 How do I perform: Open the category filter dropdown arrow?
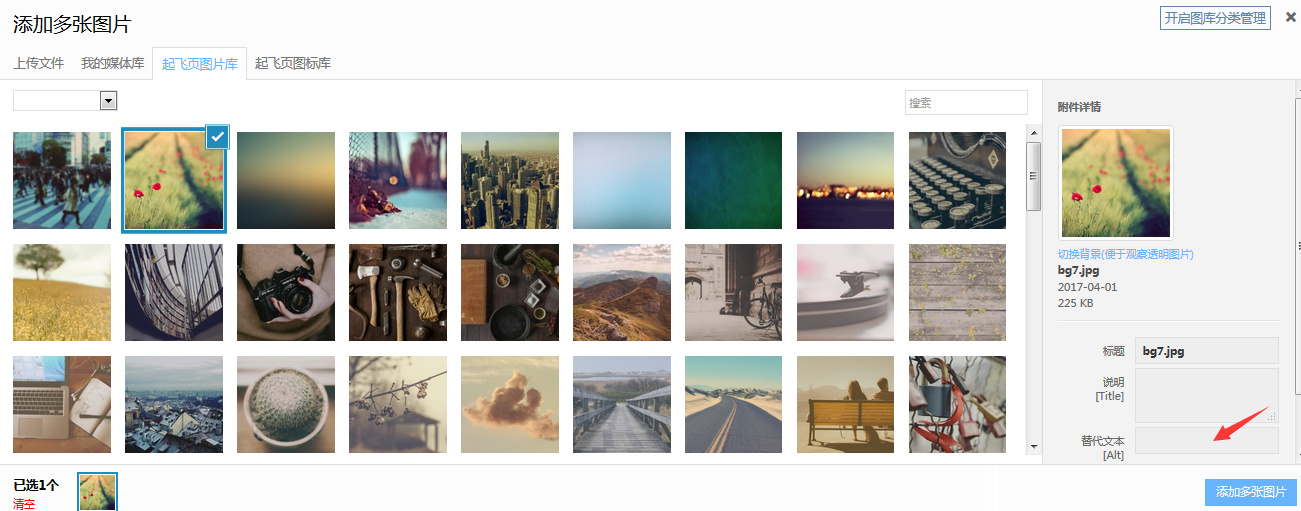109,101
